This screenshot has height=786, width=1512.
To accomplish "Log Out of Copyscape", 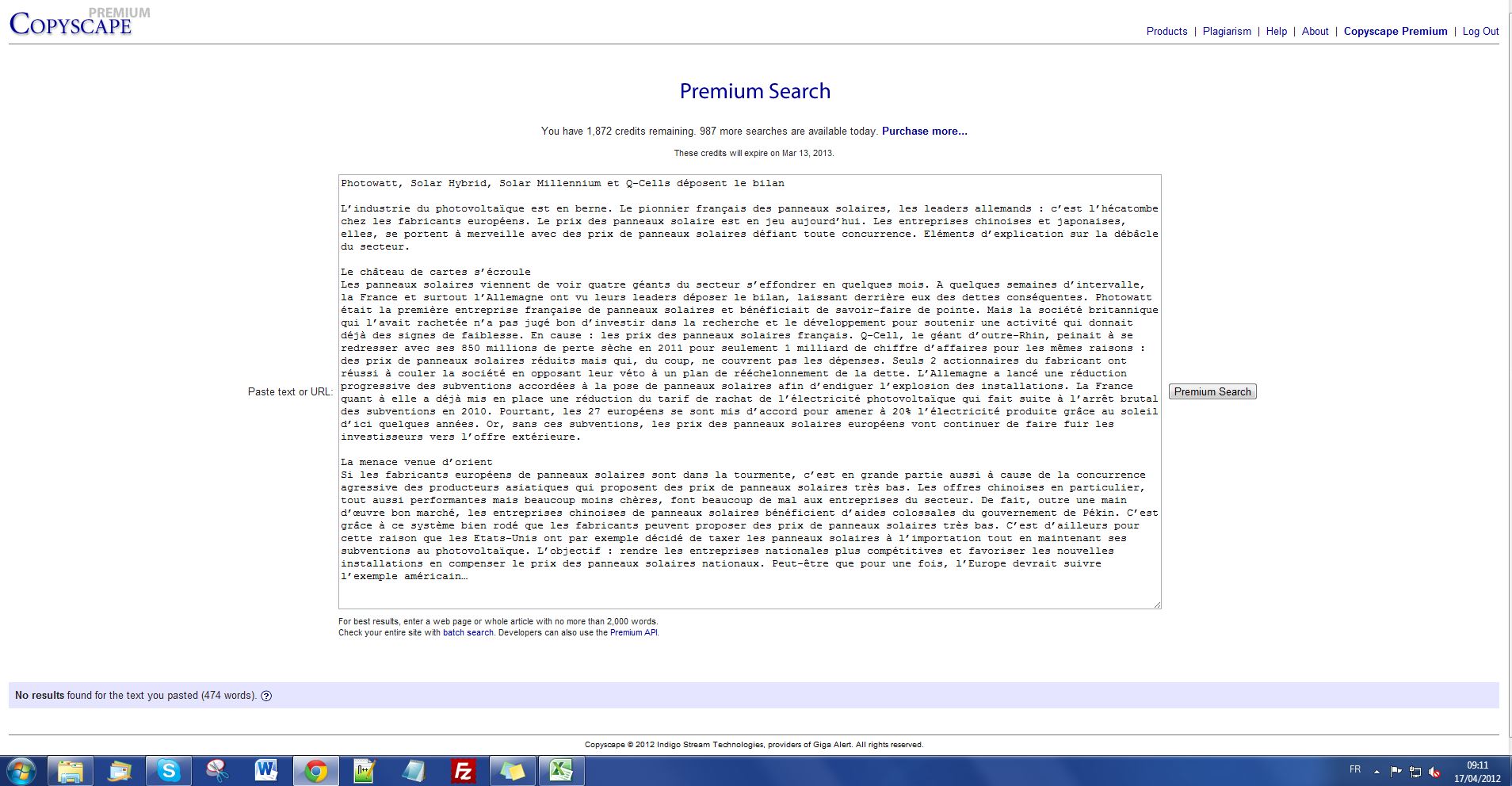I will point(1480,32).
